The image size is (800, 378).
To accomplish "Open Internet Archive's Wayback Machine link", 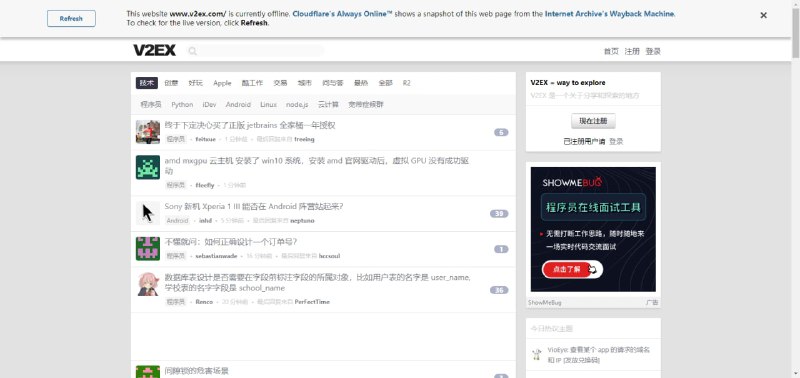I will [x=610, y=14].
